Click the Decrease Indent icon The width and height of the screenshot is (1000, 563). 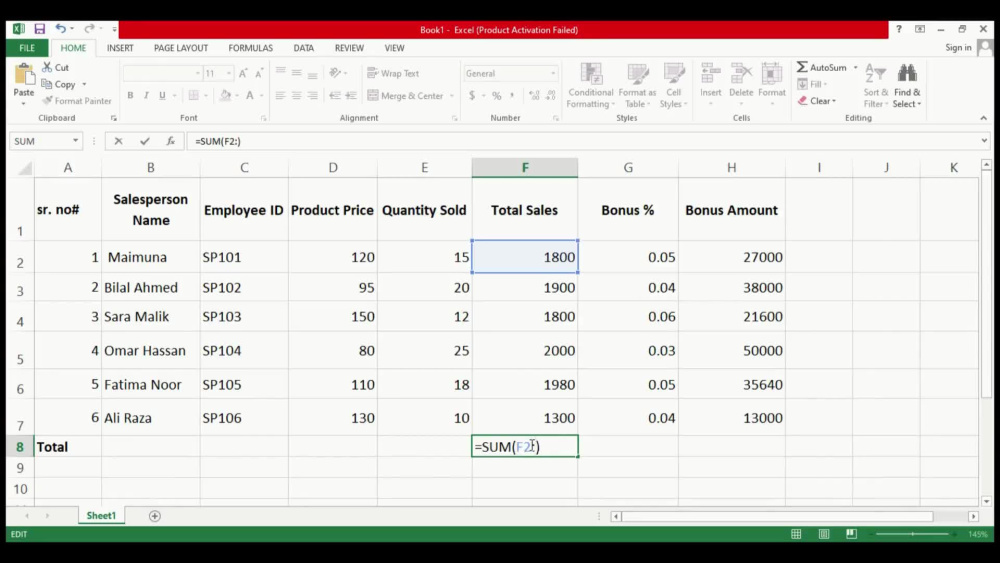pyautogui.click(x=334, y=96)
